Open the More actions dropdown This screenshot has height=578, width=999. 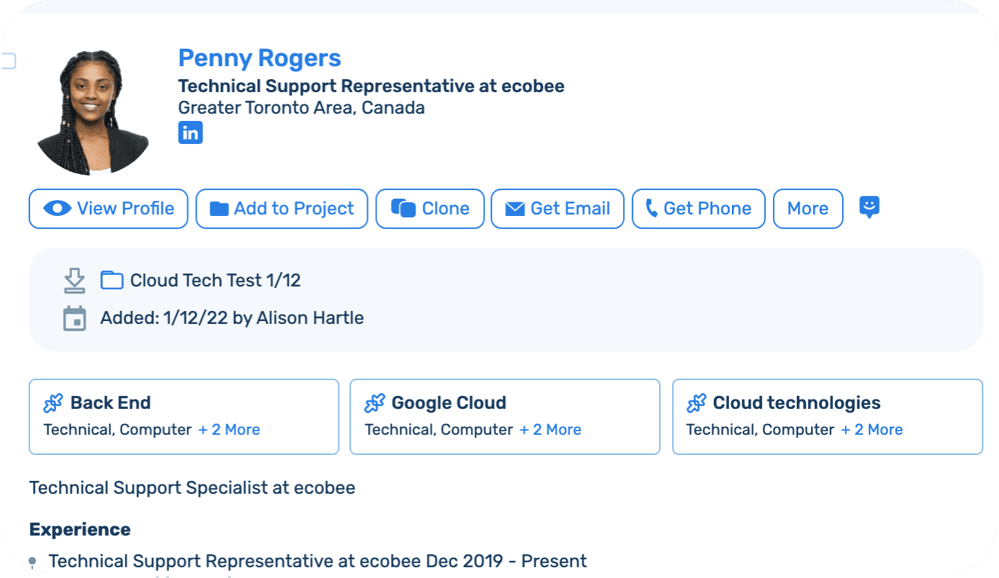tap(807, 209)
